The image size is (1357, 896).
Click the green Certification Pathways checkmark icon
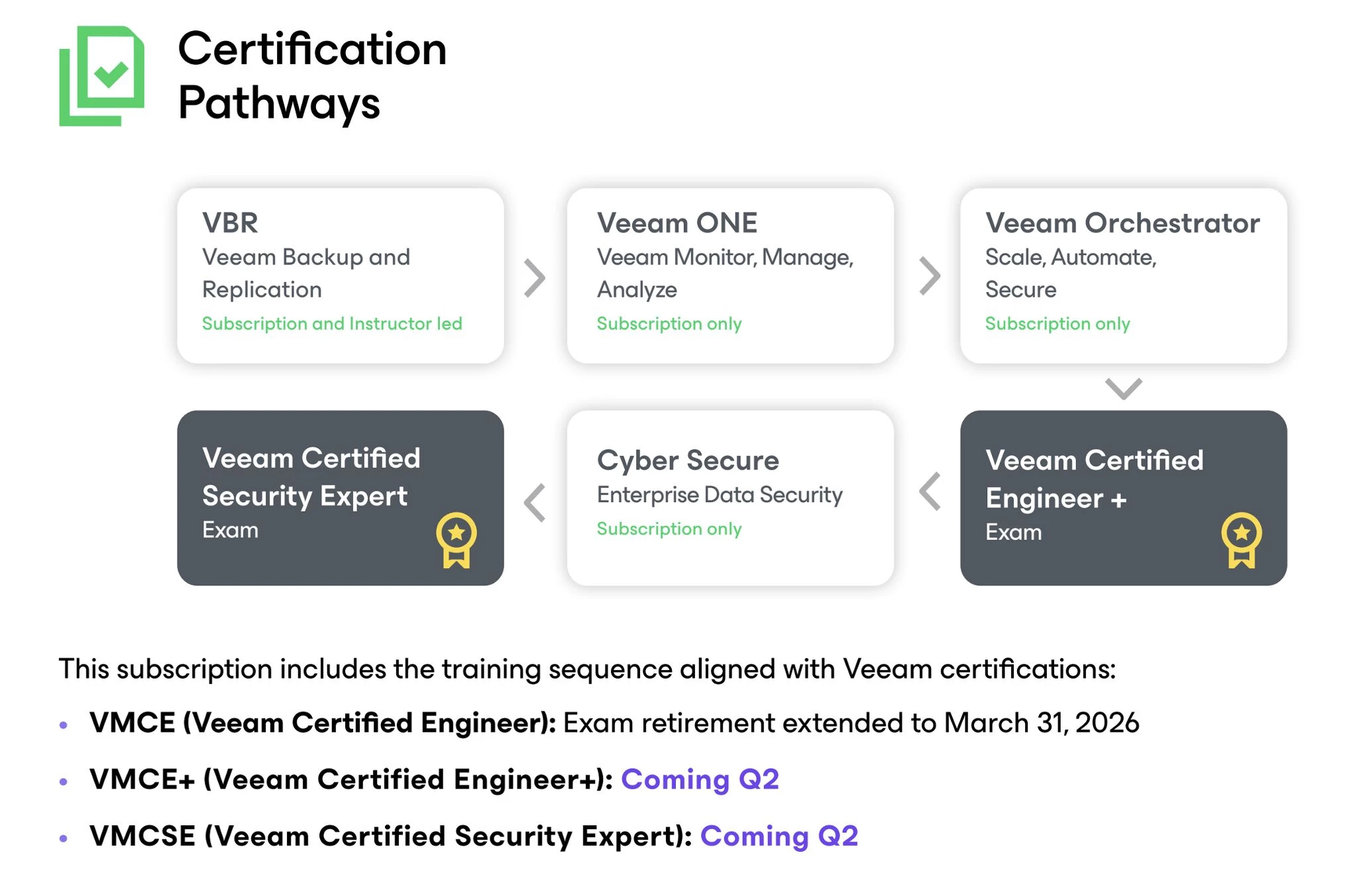tap(102, 75)
